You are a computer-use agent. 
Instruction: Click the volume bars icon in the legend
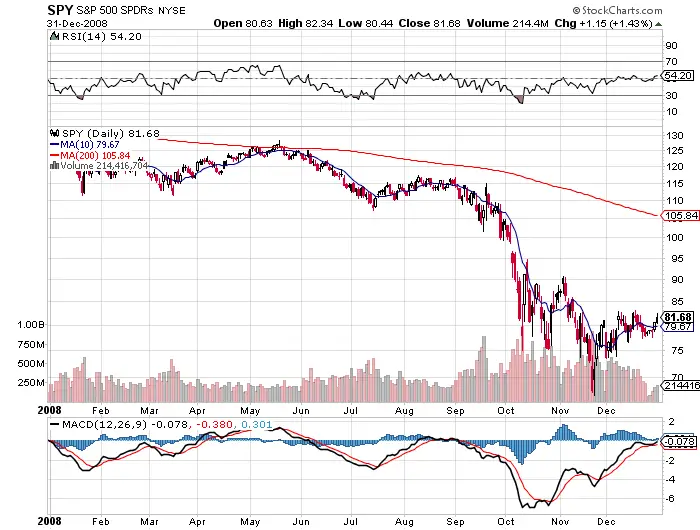click(54, 166)
